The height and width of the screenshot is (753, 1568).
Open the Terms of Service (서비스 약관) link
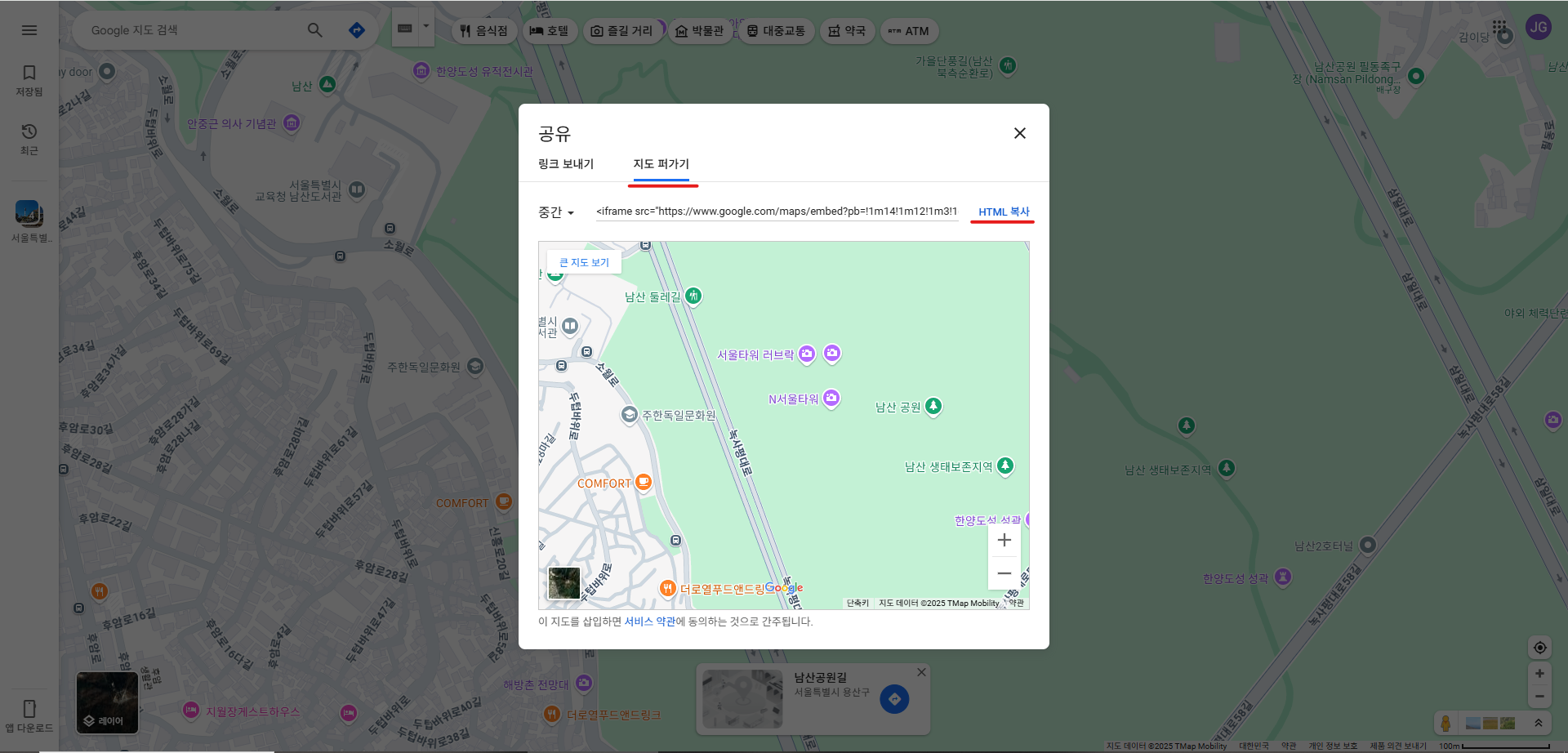pos(650,622)
